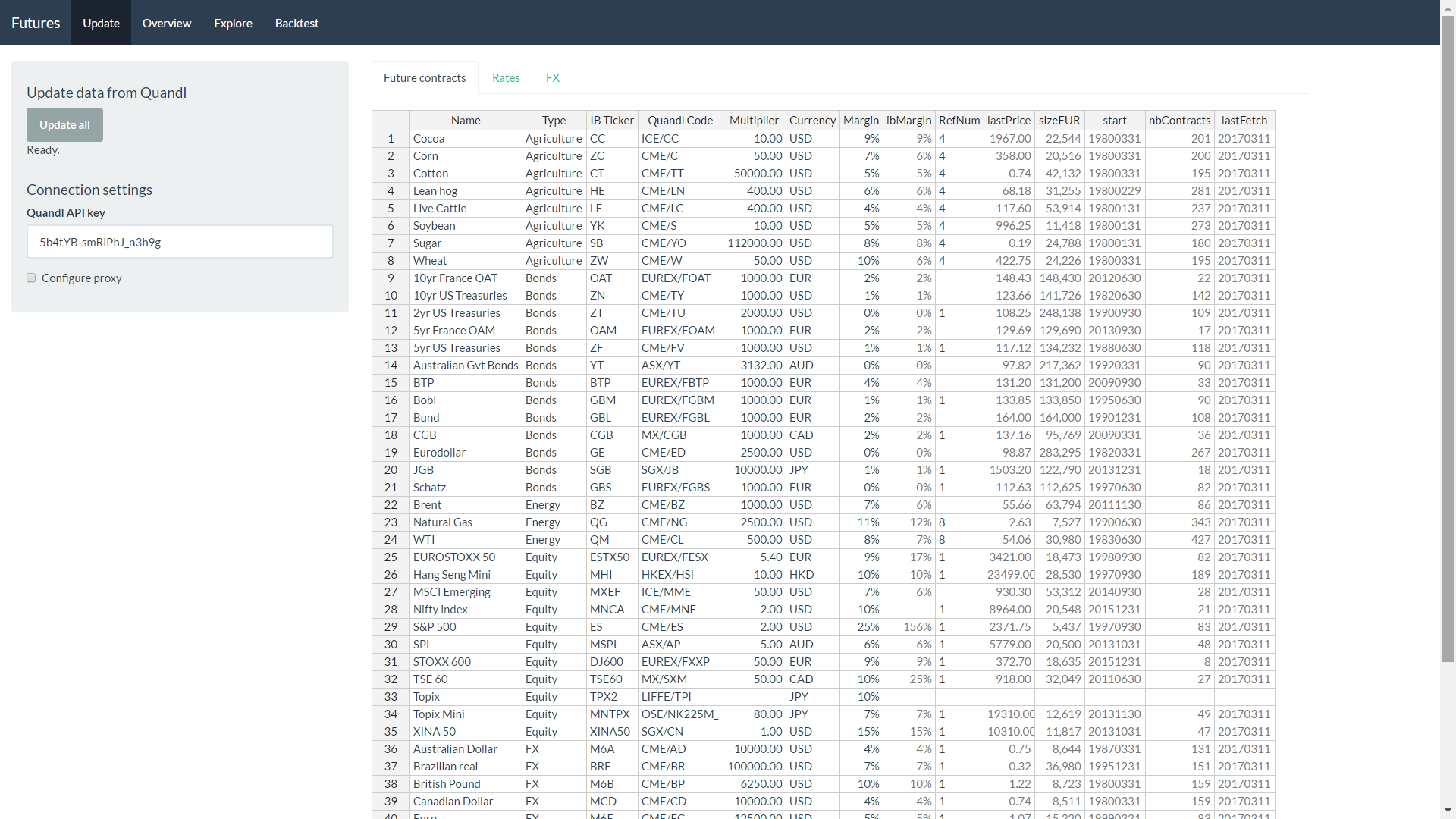Open the Overview page

(x=167, y=23)
